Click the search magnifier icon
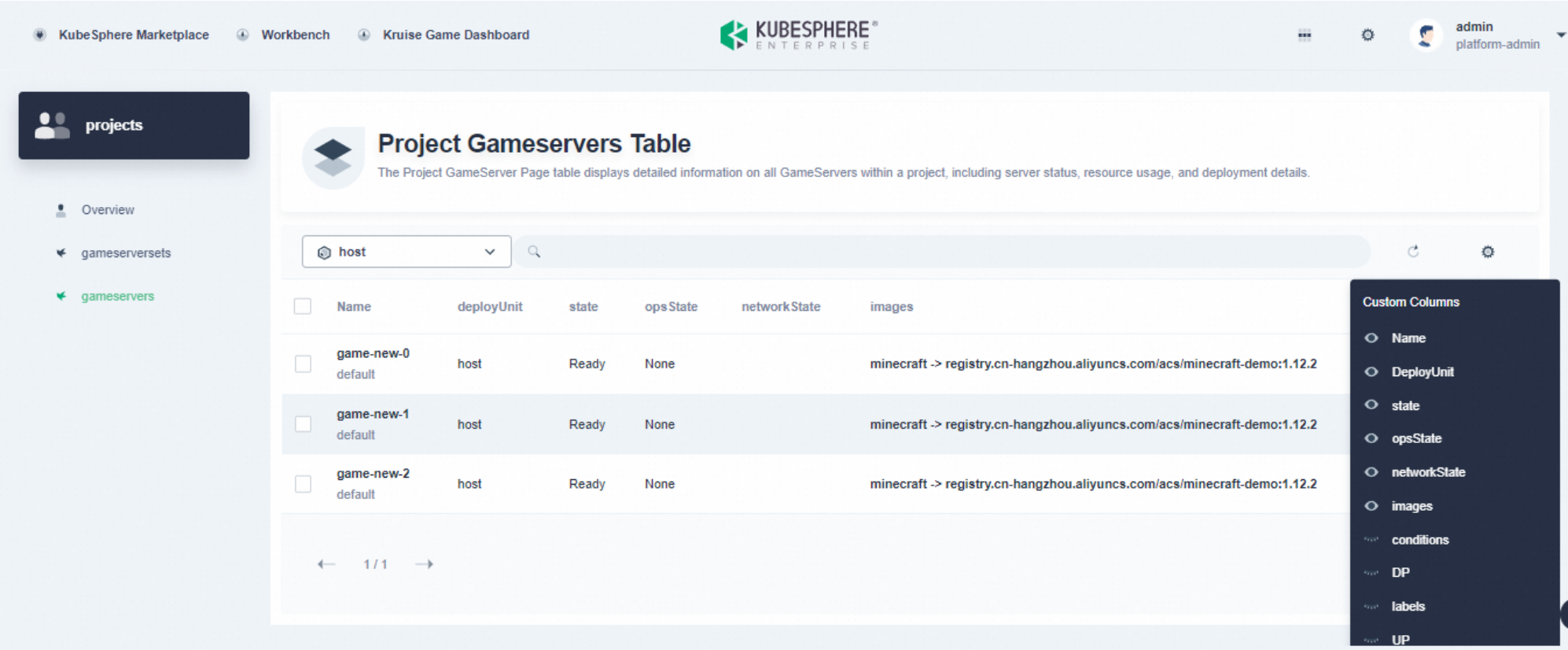This screenshot has width=1568, height=650. coord(534,252)
